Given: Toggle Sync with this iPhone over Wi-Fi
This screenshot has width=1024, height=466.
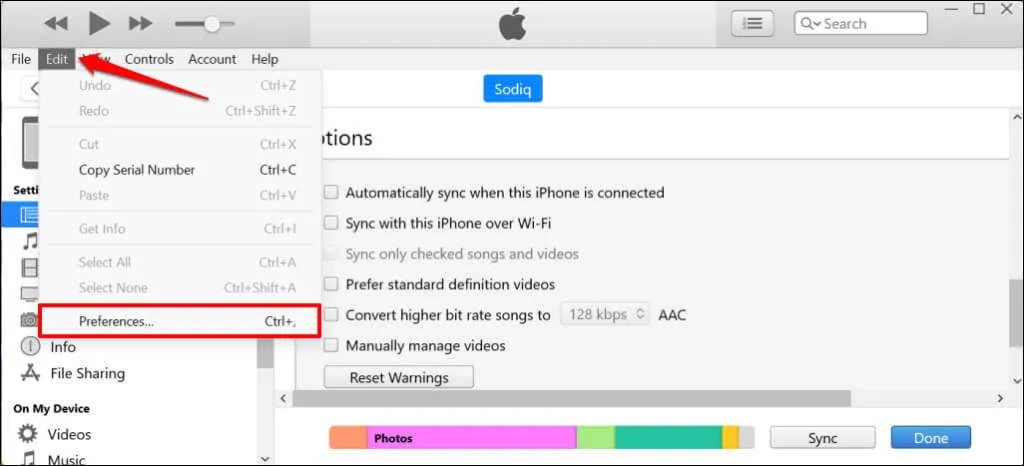Looking at the screenshot, I should 331,223.
